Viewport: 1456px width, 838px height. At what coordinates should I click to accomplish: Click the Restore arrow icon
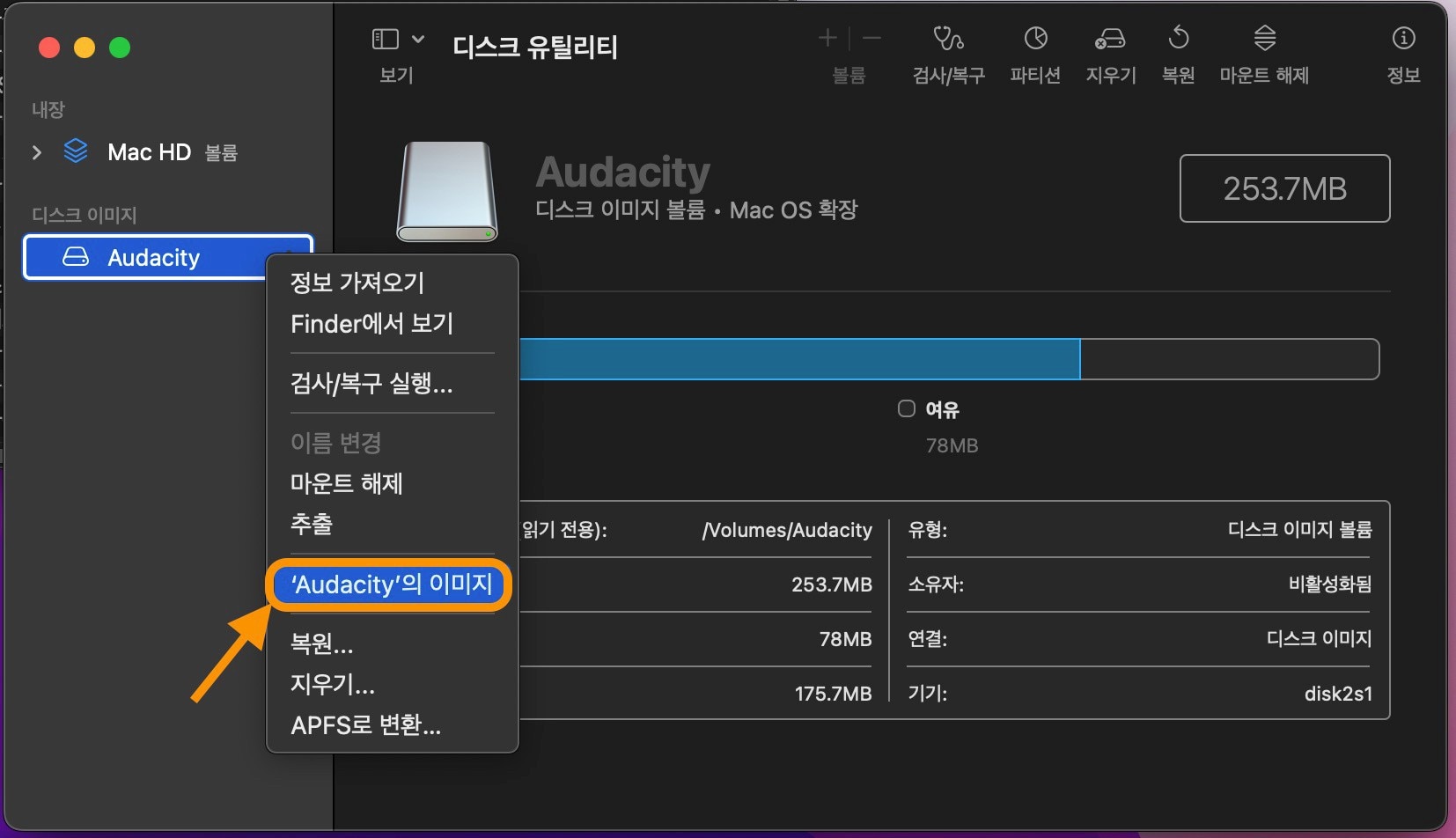pyautogui.click(x=1178, y=38)
